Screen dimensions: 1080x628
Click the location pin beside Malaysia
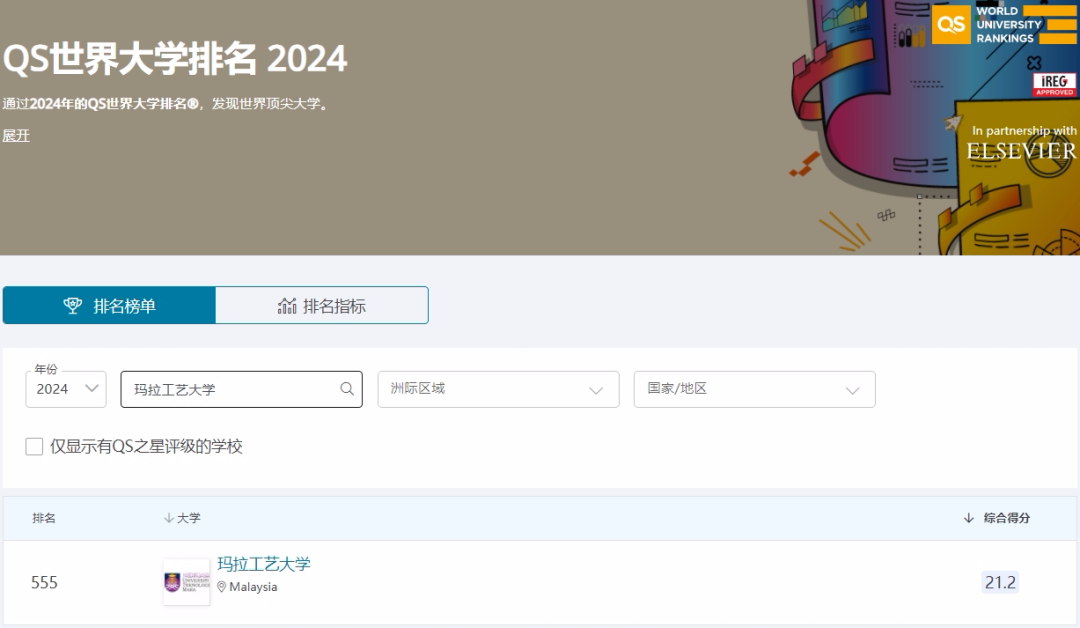pyautogui.click(x=222, y=587)
